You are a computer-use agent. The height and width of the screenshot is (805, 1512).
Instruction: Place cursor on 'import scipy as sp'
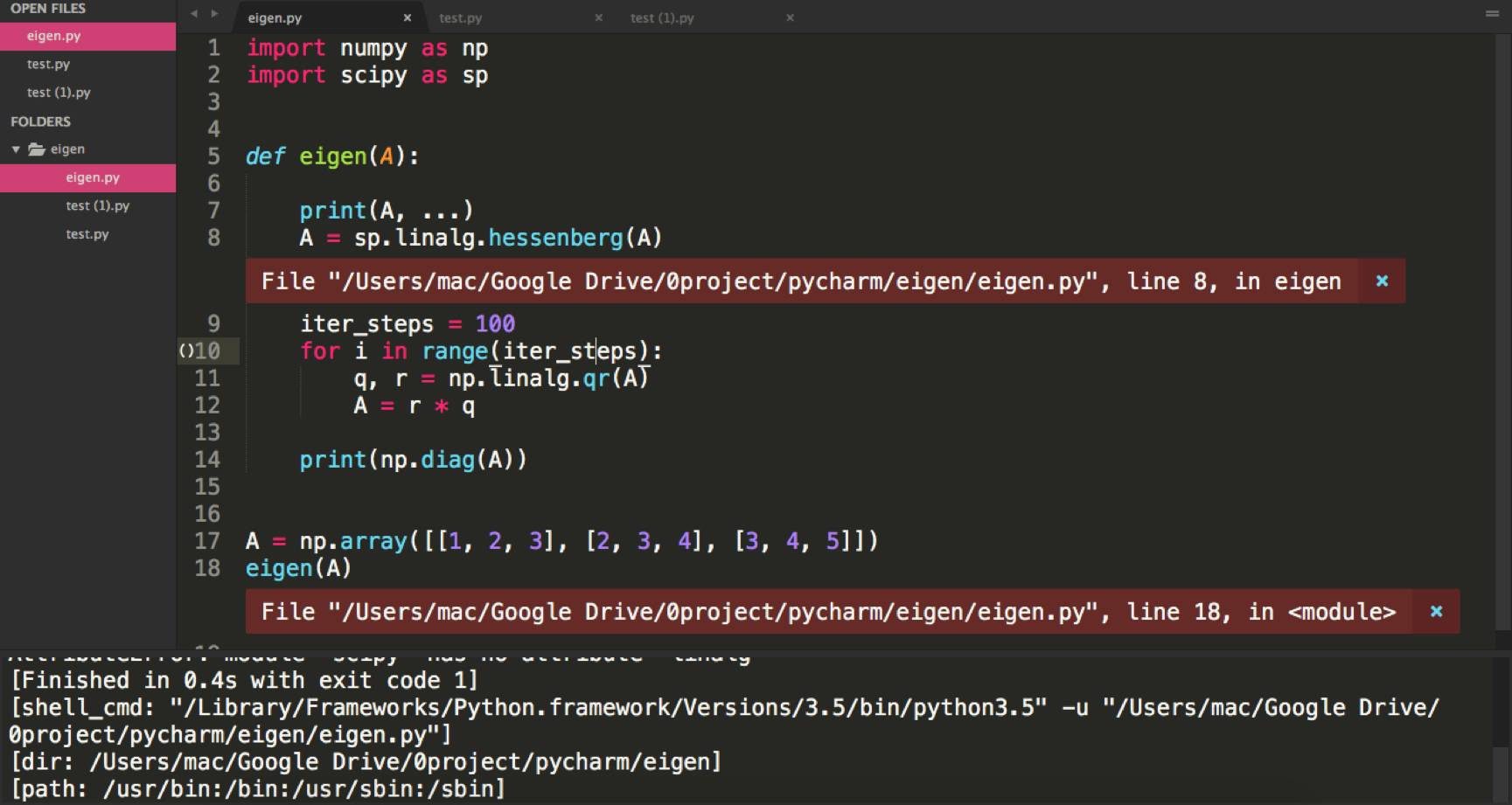coord(367,75)
